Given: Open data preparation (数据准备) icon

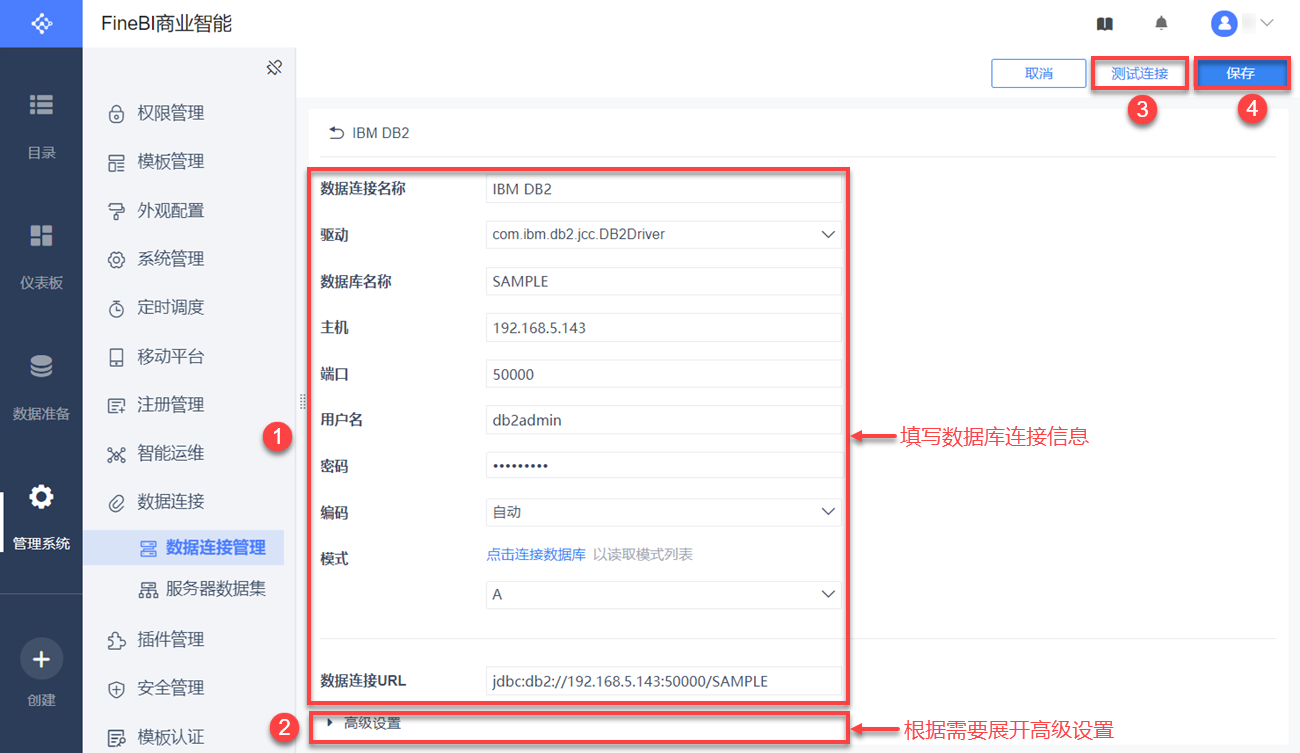Looking at the screenshot, I should [x=41, y=367].
